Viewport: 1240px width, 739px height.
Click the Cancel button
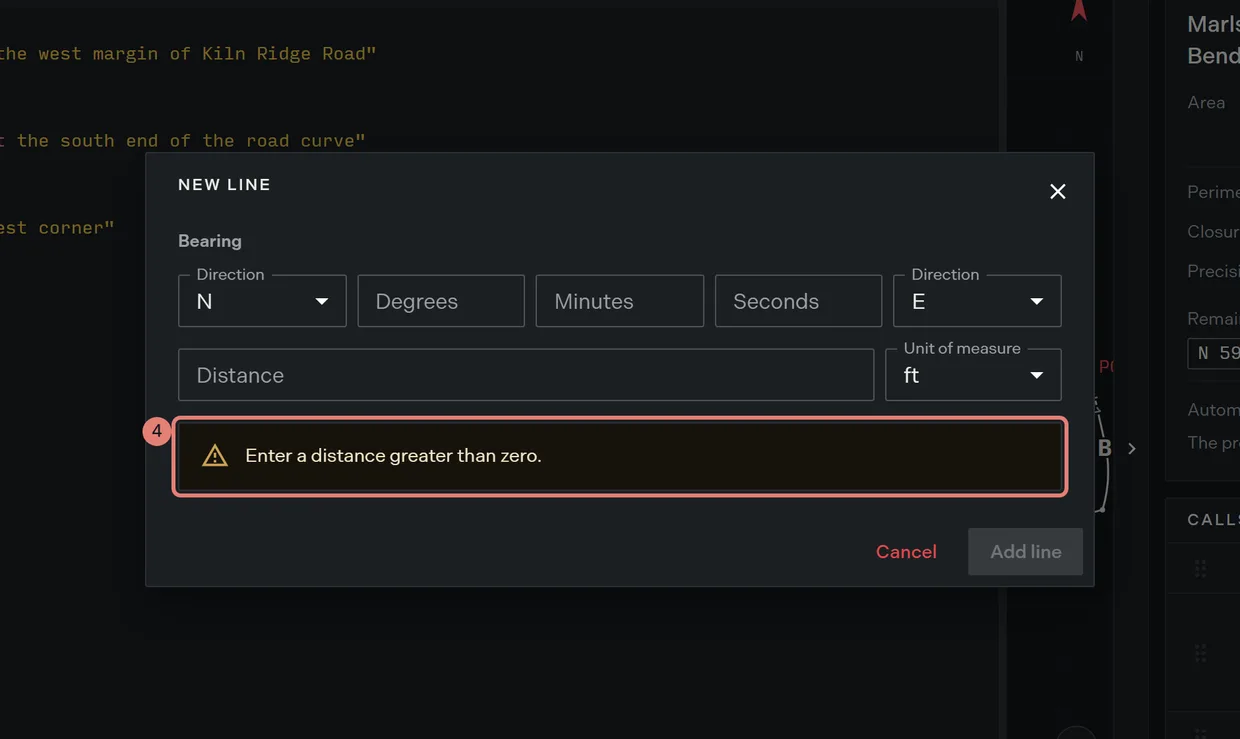click(906, 552)
